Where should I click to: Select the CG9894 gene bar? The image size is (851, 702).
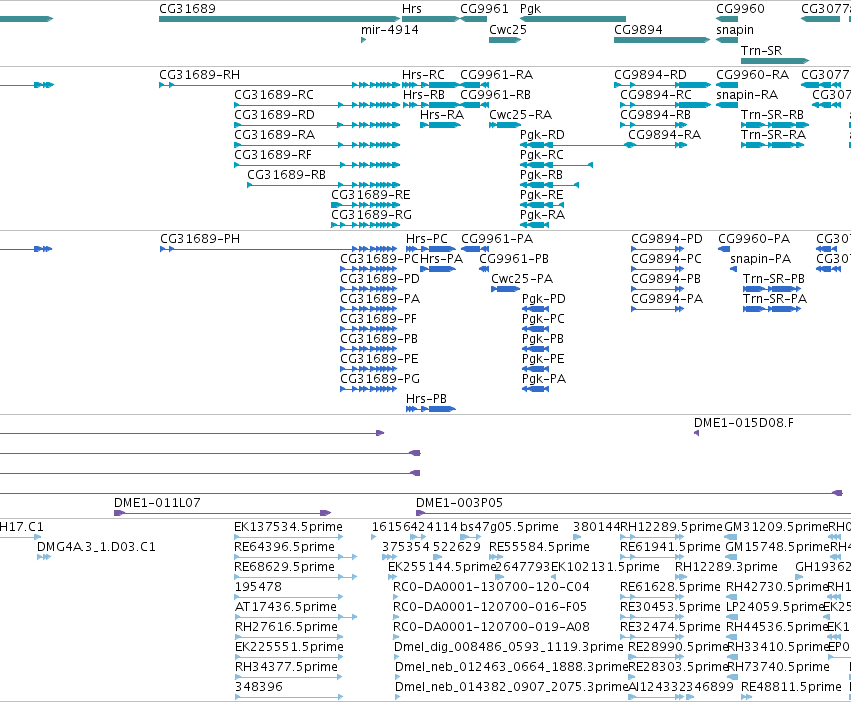[662, 40]
